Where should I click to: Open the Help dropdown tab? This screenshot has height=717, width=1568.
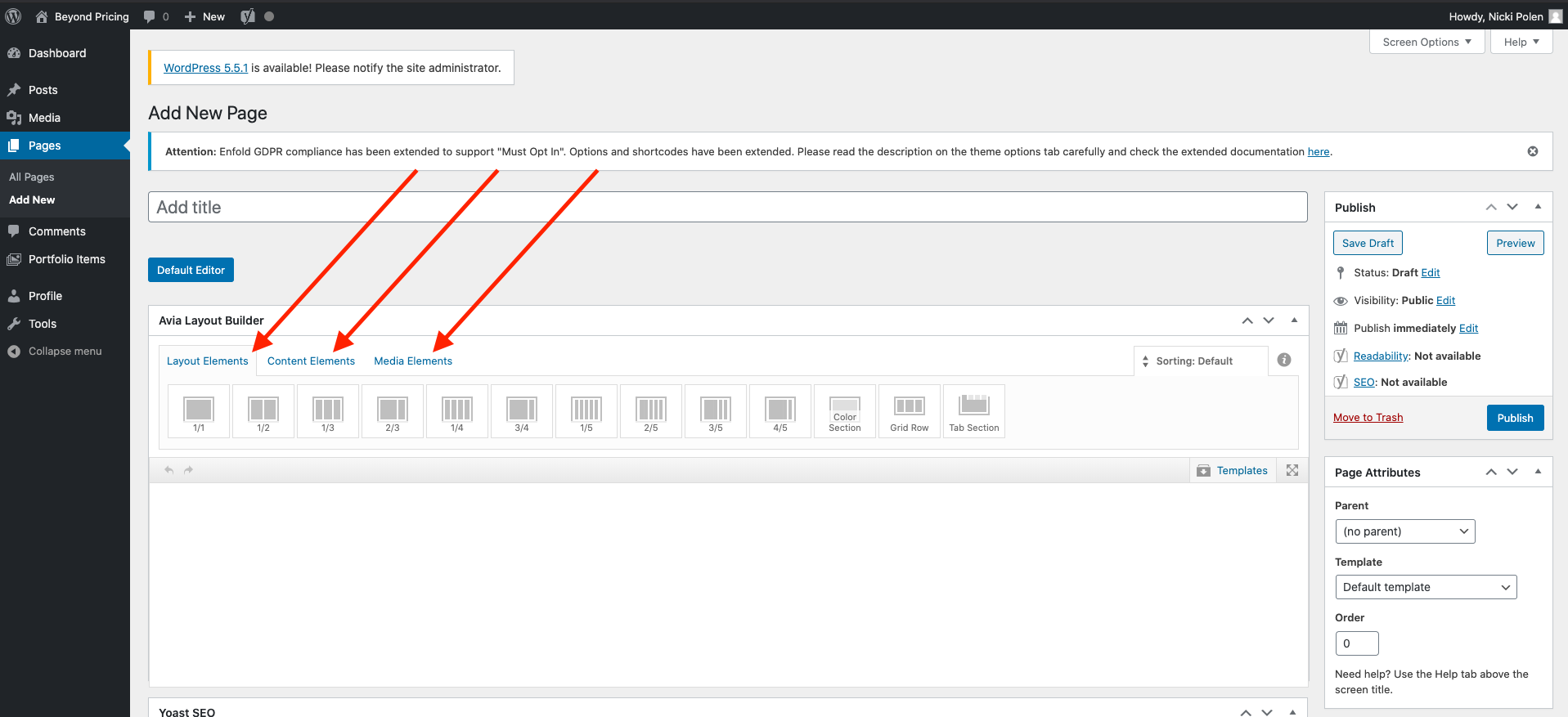[x=1521, y=42]
